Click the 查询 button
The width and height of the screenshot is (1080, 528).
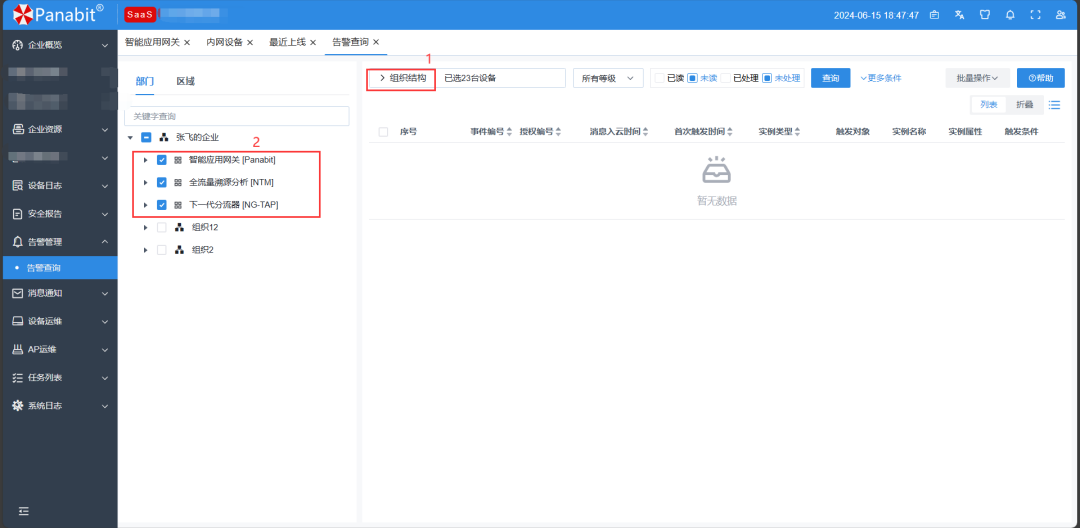[831, 78]
